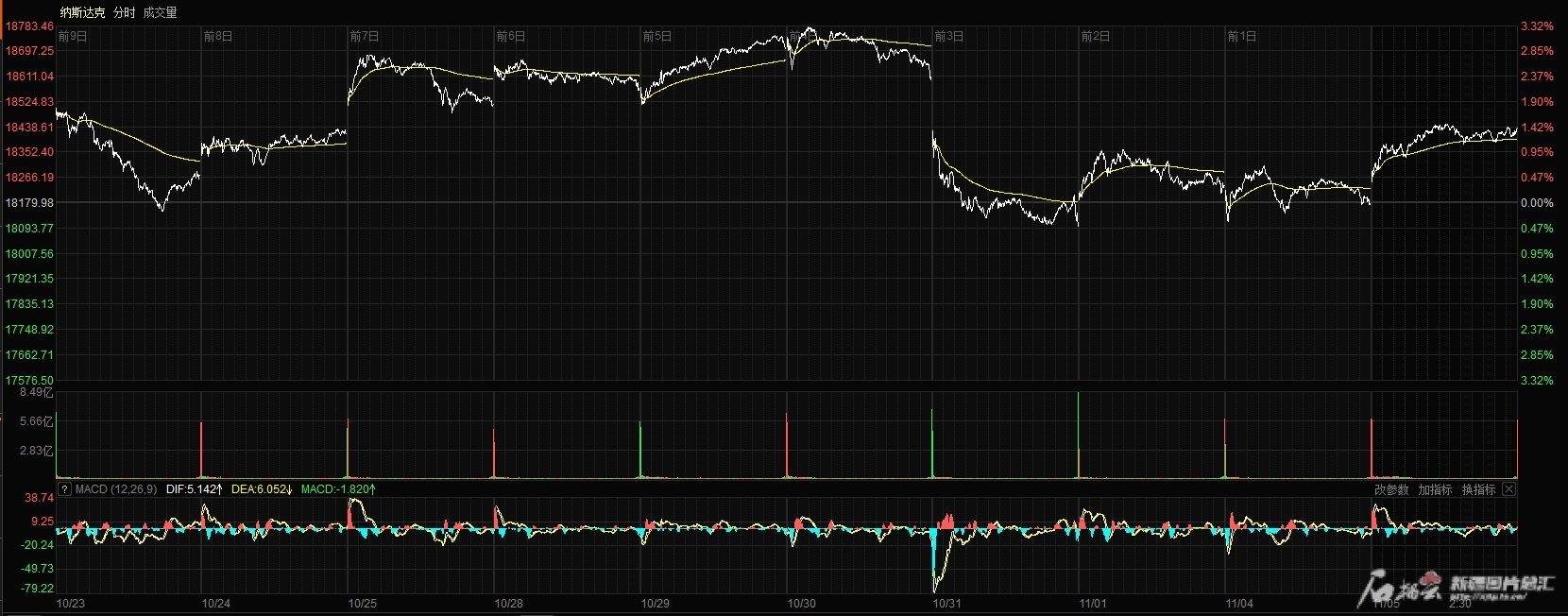Click the 前8日 day label
This screenshot has width=1568, height=616.
(218, 36)
